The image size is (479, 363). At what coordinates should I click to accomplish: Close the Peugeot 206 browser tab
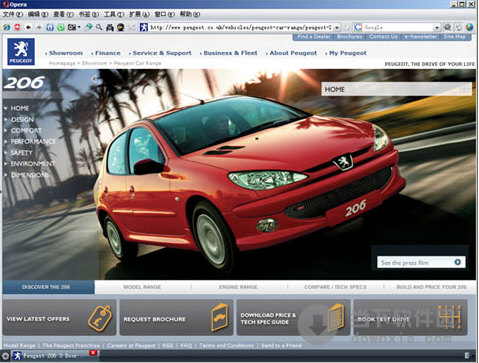pos(93,353)
